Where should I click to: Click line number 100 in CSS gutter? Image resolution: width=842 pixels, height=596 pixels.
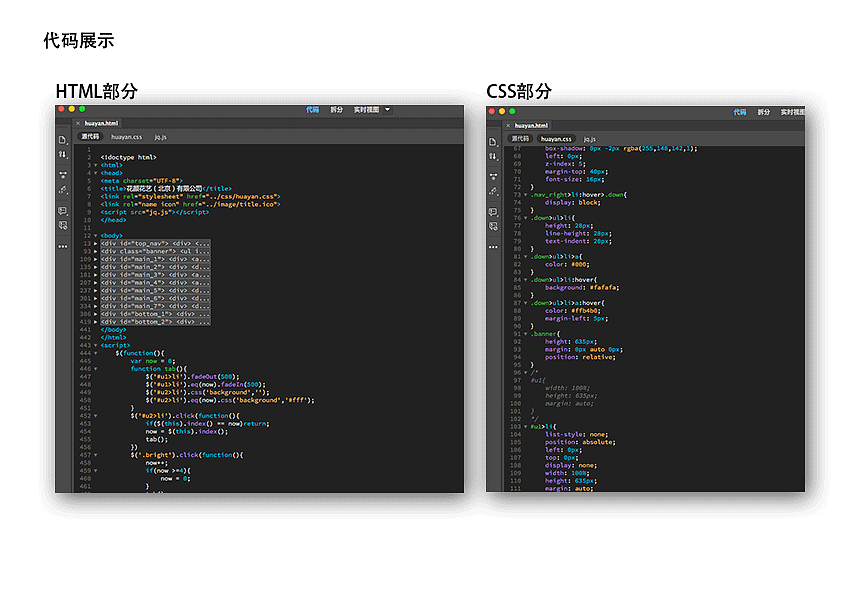(x=515, y=403)
